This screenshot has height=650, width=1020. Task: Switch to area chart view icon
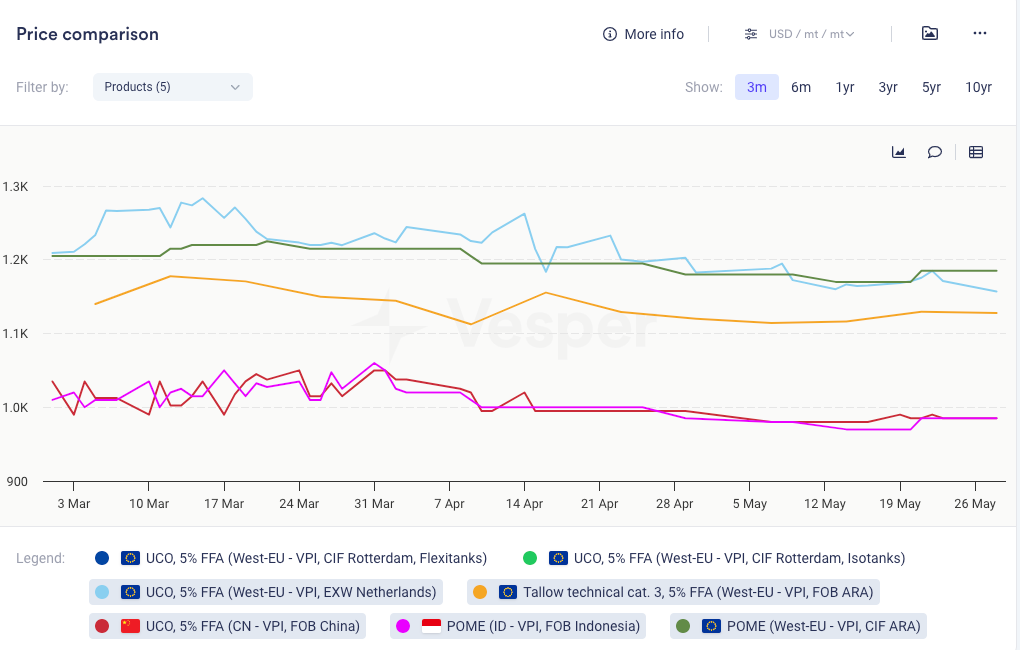(899, 152)
